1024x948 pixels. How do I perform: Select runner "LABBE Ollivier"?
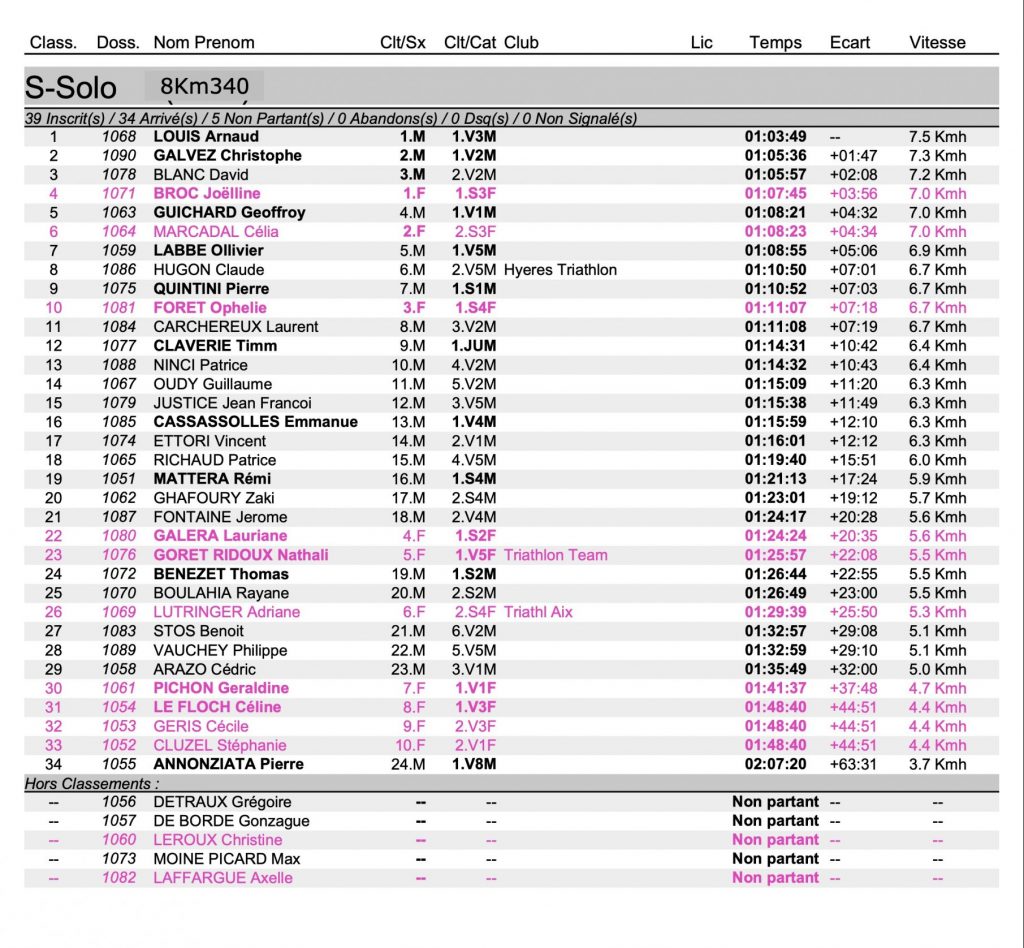point(208,250)
